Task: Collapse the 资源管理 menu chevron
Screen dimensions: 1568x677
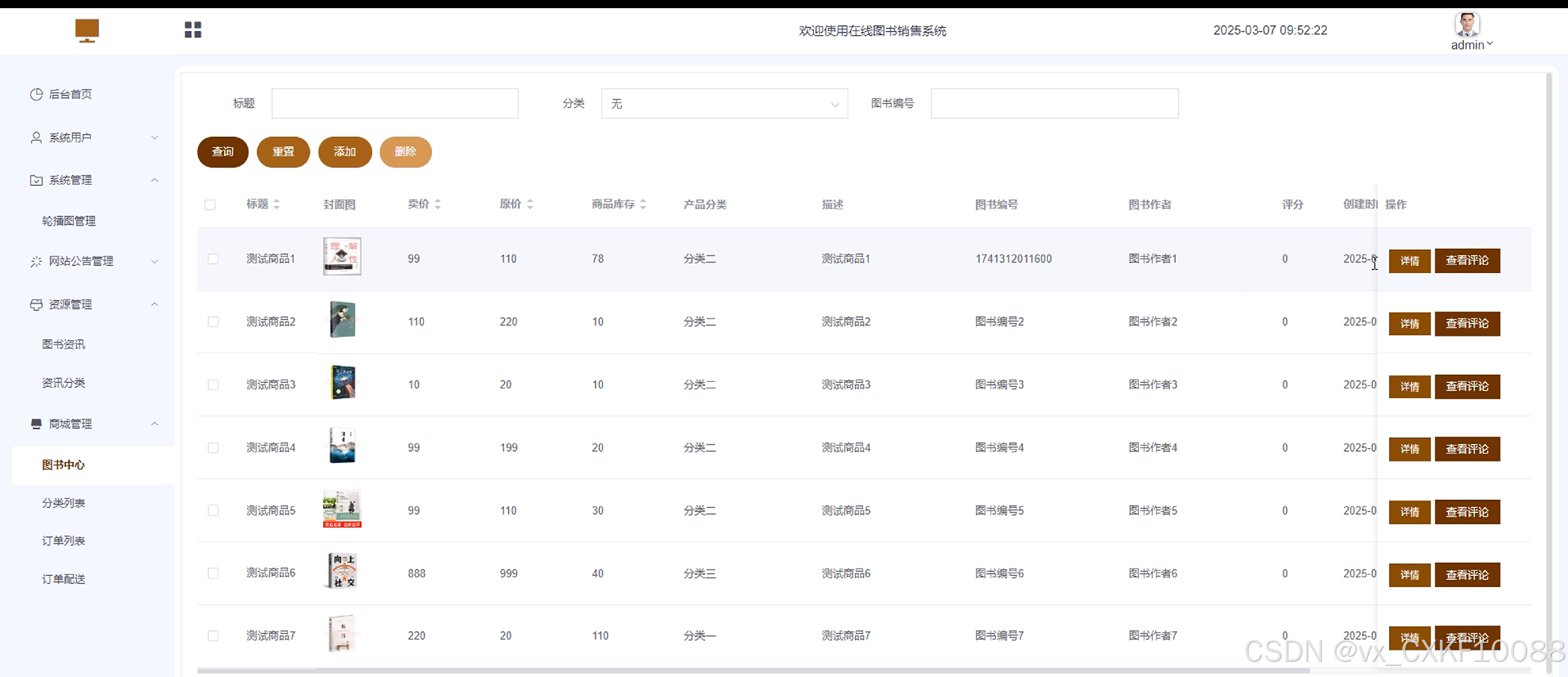Action: (x=155, y=304)
